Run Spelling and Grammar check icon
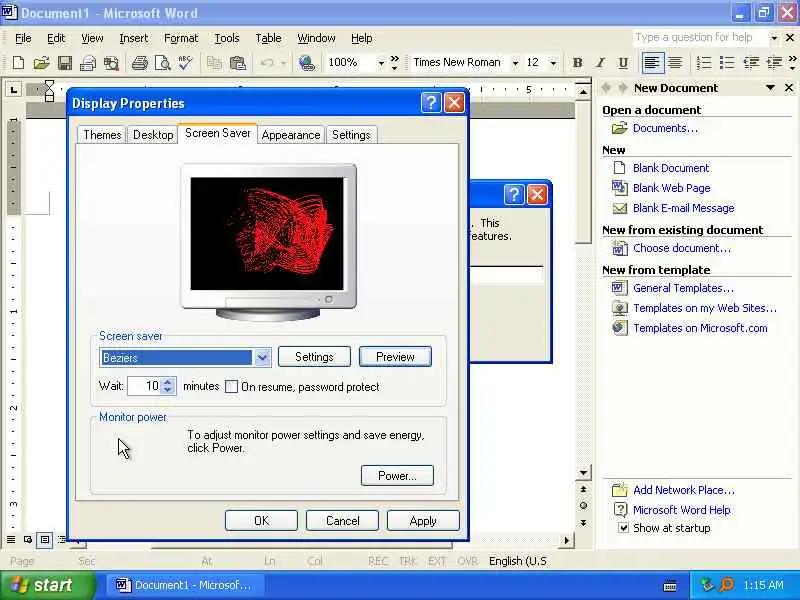800x600 pixels. point(185,63)
